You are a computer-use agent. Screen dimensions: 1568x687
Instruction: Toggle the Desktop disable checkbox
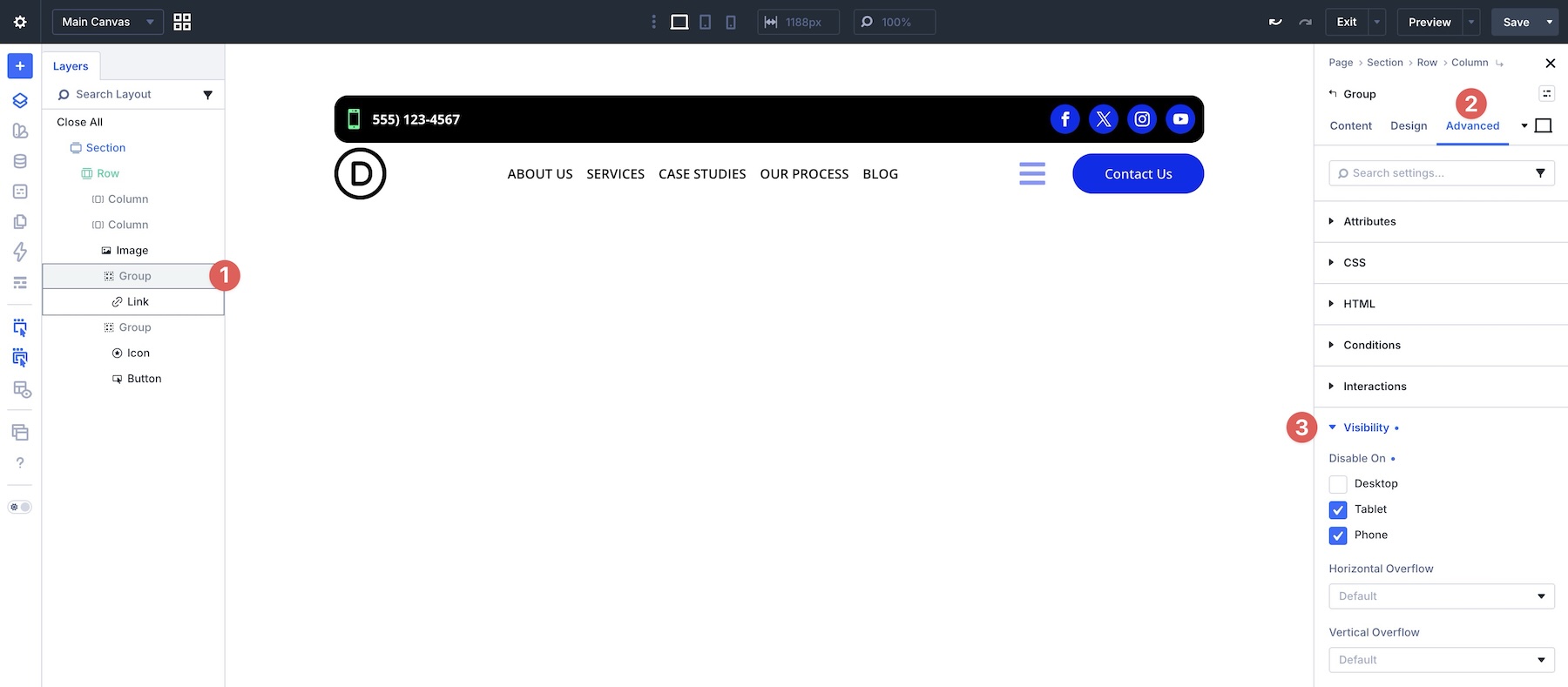1338,484
